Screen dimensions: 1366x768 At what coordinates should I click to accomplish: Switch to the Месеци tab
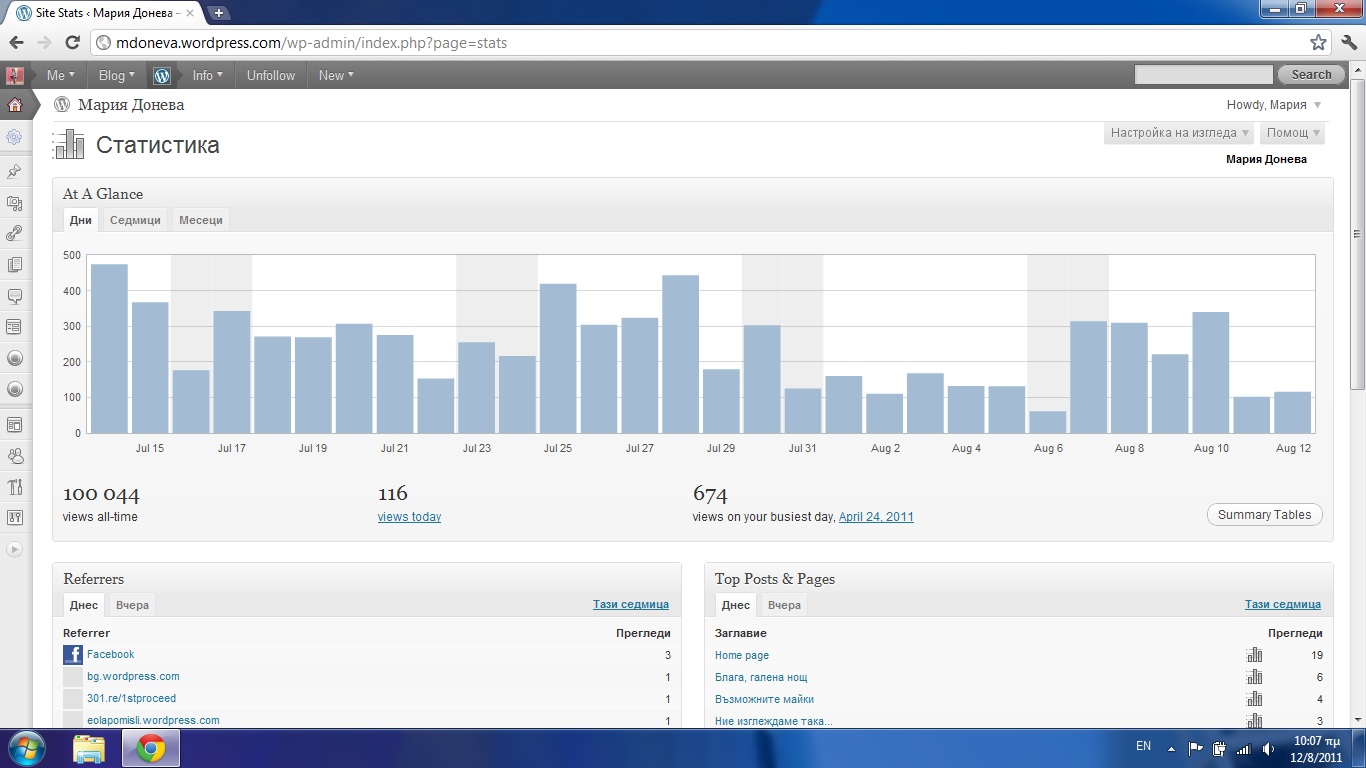coord(201,220)
